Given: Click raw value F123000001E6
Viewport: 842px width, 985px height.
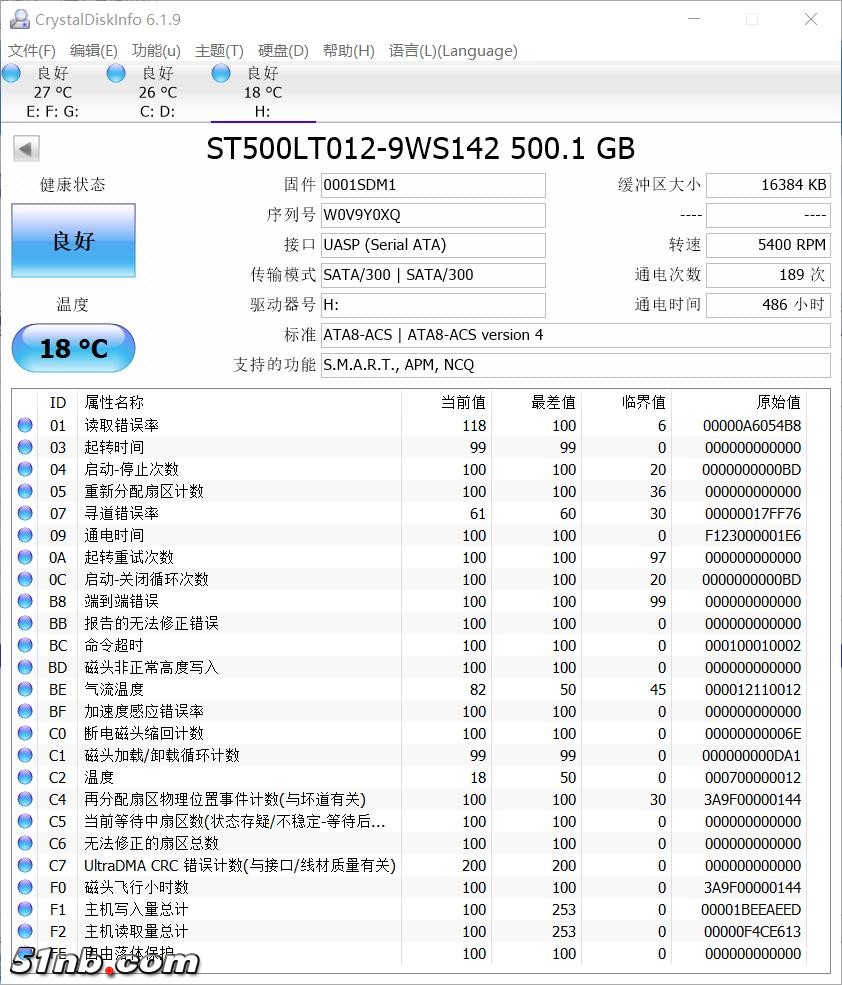Looking at the screenshot, I should click(x=753, y=536).
